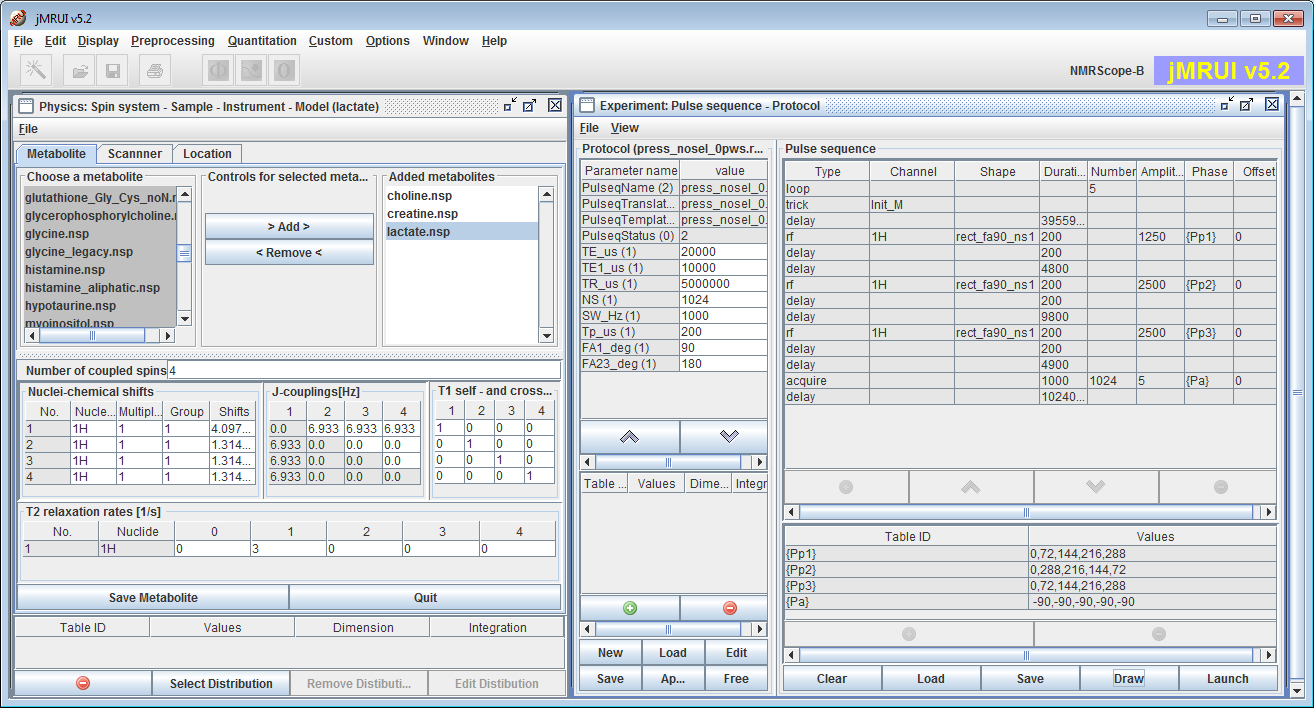The image size is (1314, 708).
Task: Move protocol parameter down with down chevron
Action: [729, 437]
